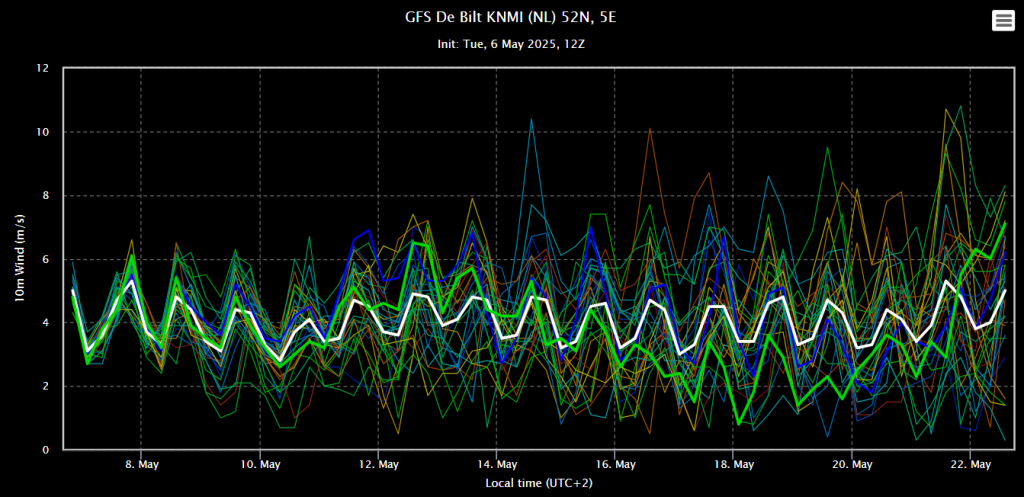Click the 12. May date tick label

click(x=378, y=464)
